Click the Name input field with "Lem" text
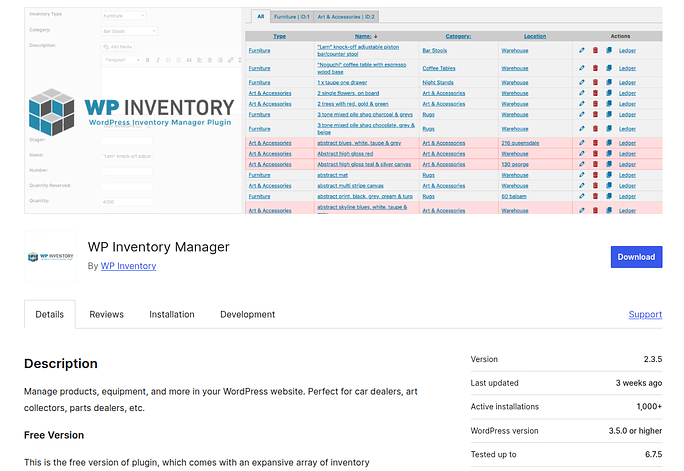684x471 pixels. [127, 156]
